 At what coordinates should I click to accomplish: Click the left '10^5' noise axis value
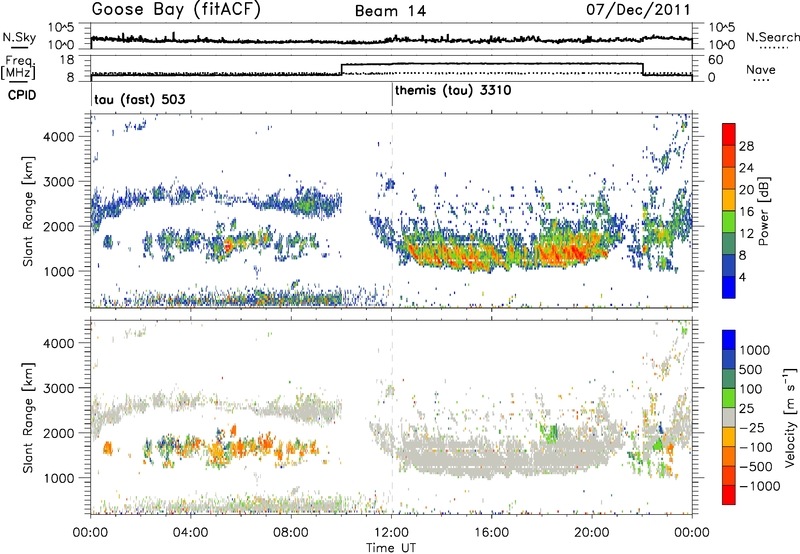pos(61,27)
